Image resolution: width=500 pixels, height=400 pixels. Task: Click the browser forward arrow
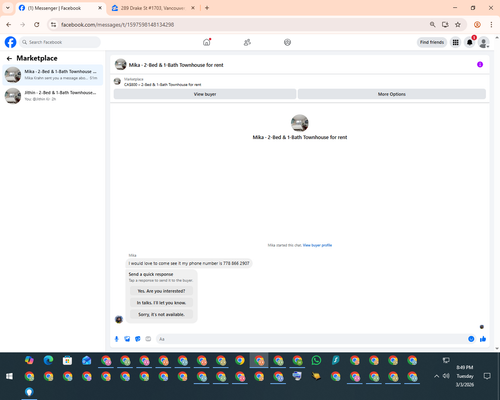[x=23, y=25]
